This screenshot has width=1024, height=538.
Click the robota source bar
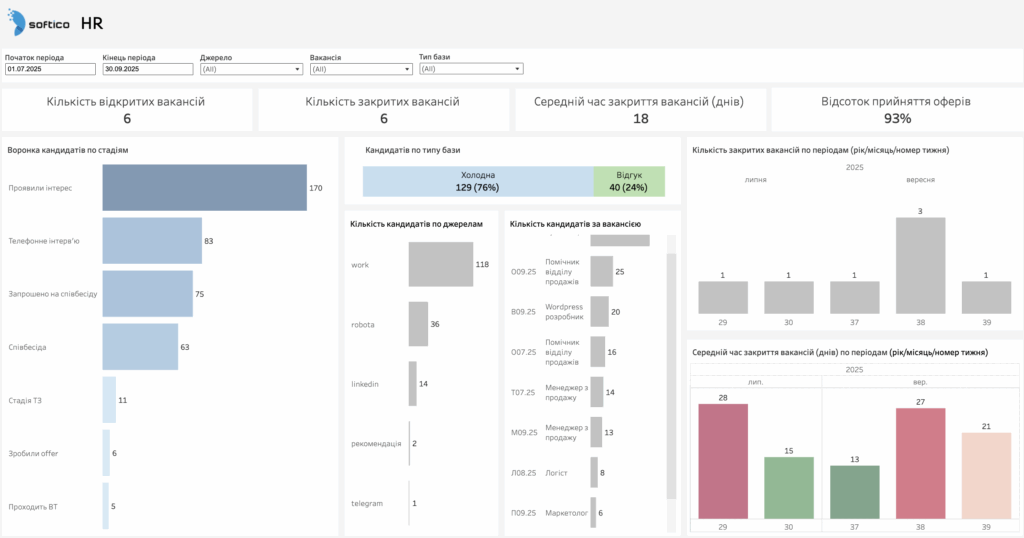pos(418,325)
